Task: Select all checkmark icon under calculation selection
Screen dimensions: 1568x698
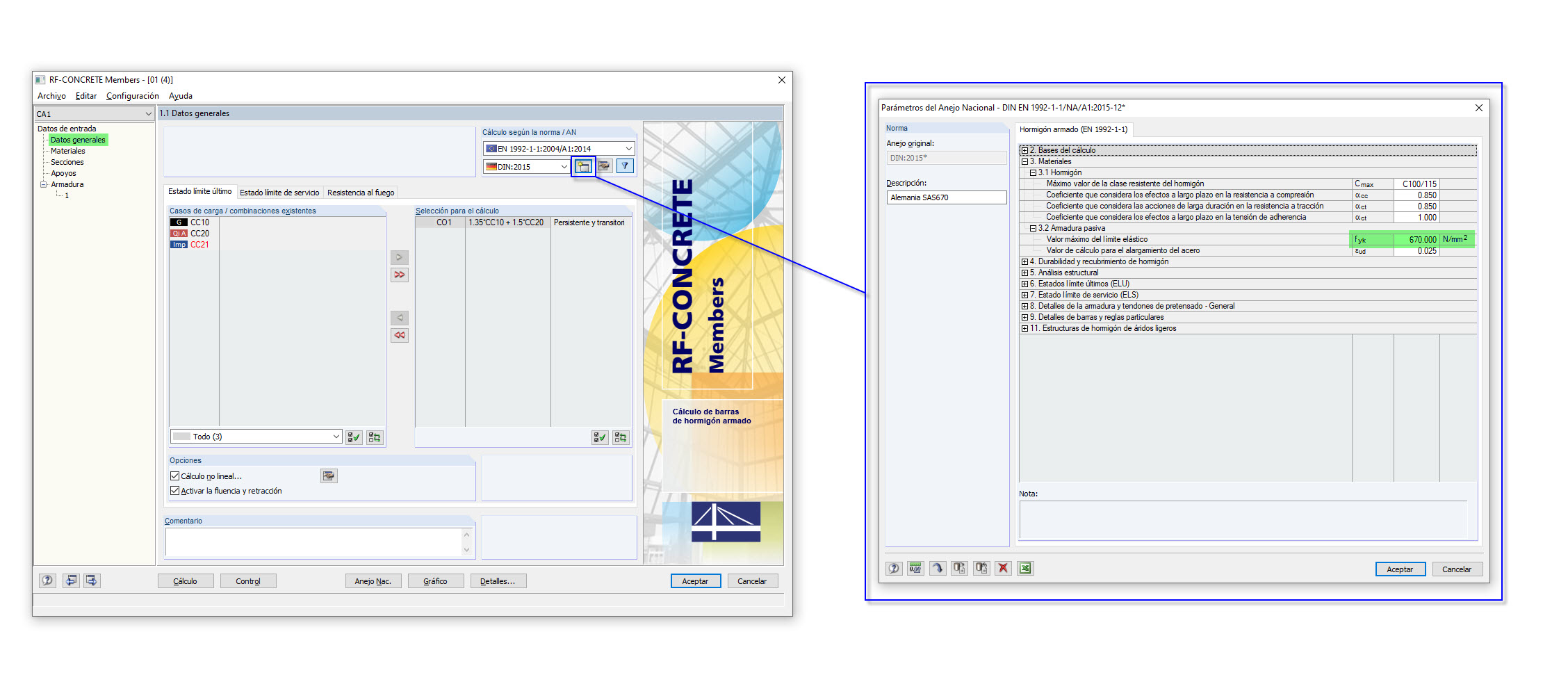Action: (x=600, y=437)
